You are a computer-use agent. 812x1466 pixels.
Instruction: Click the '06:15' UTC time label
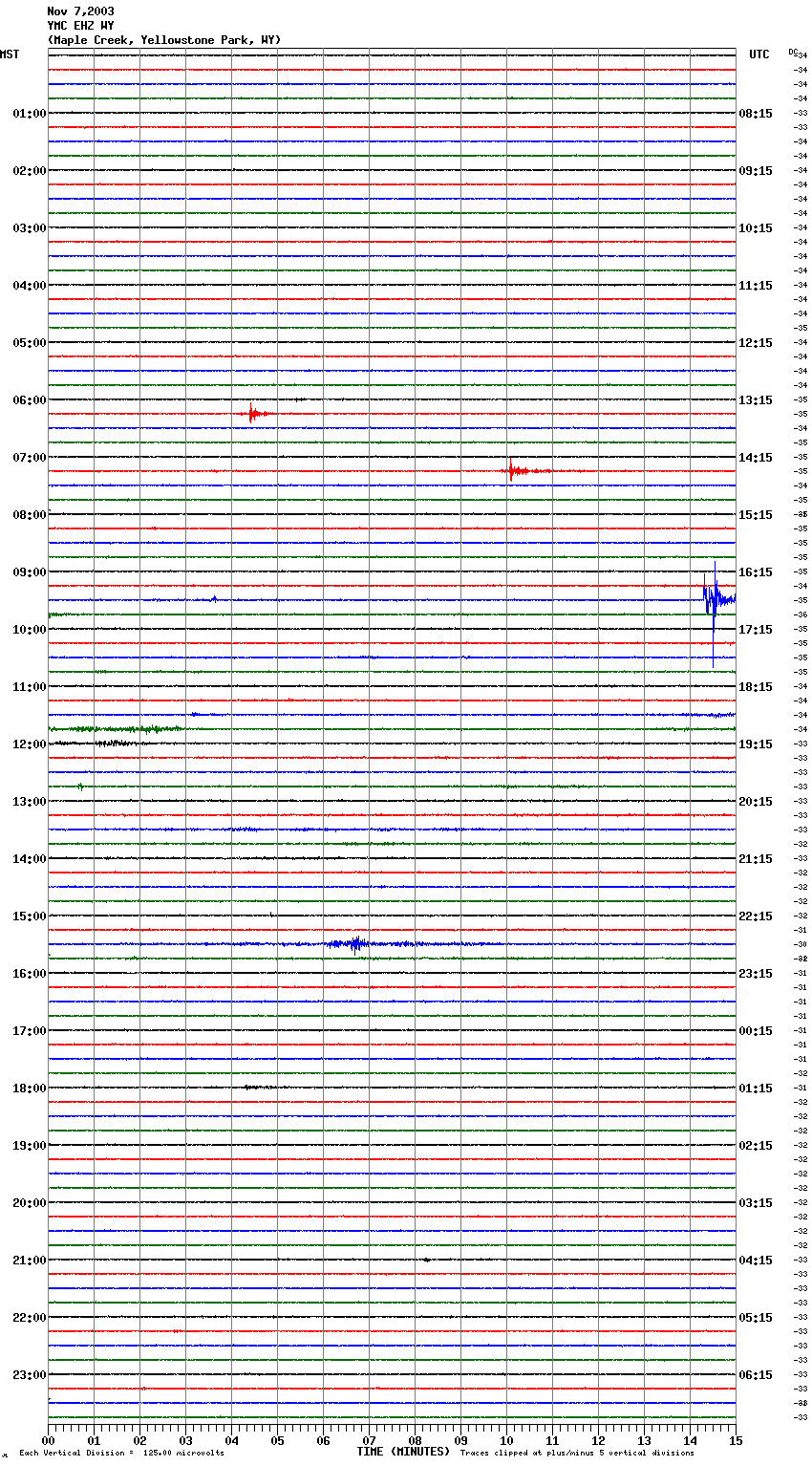pyautogui.click(x=756, y=1375)
